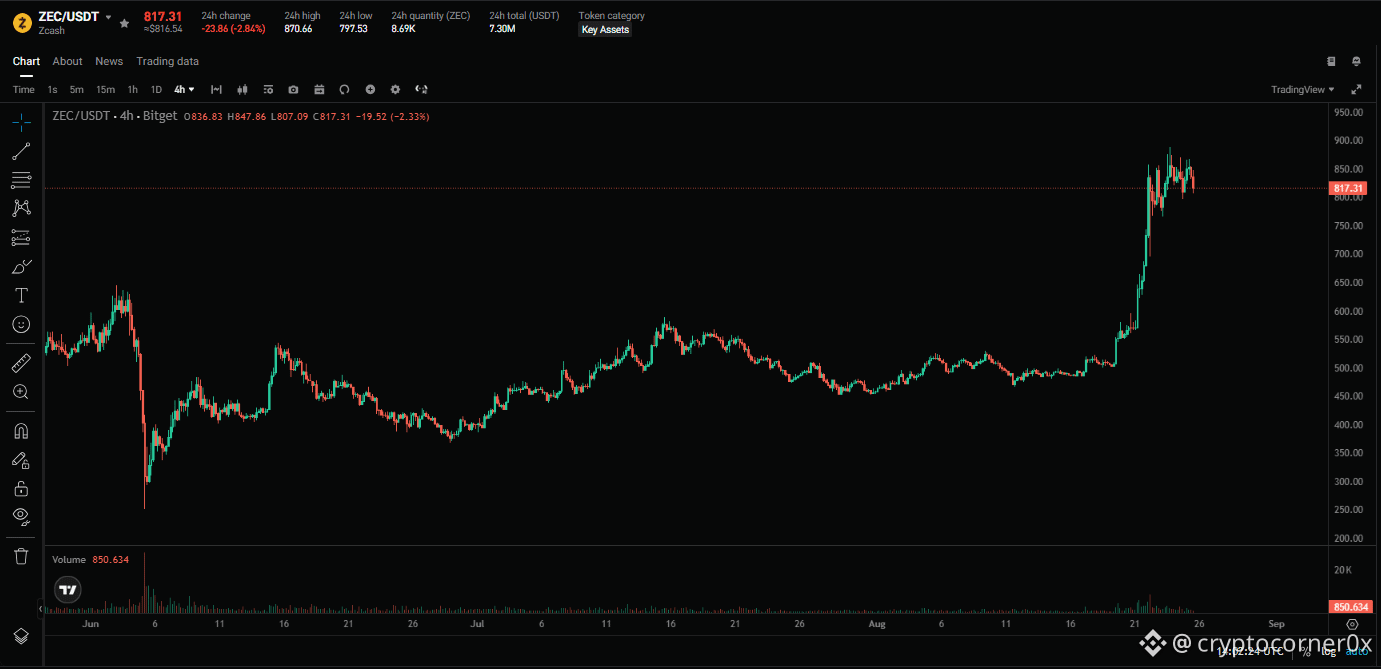
Task: Select the pattern drawing tool
Action: (21, 208)
